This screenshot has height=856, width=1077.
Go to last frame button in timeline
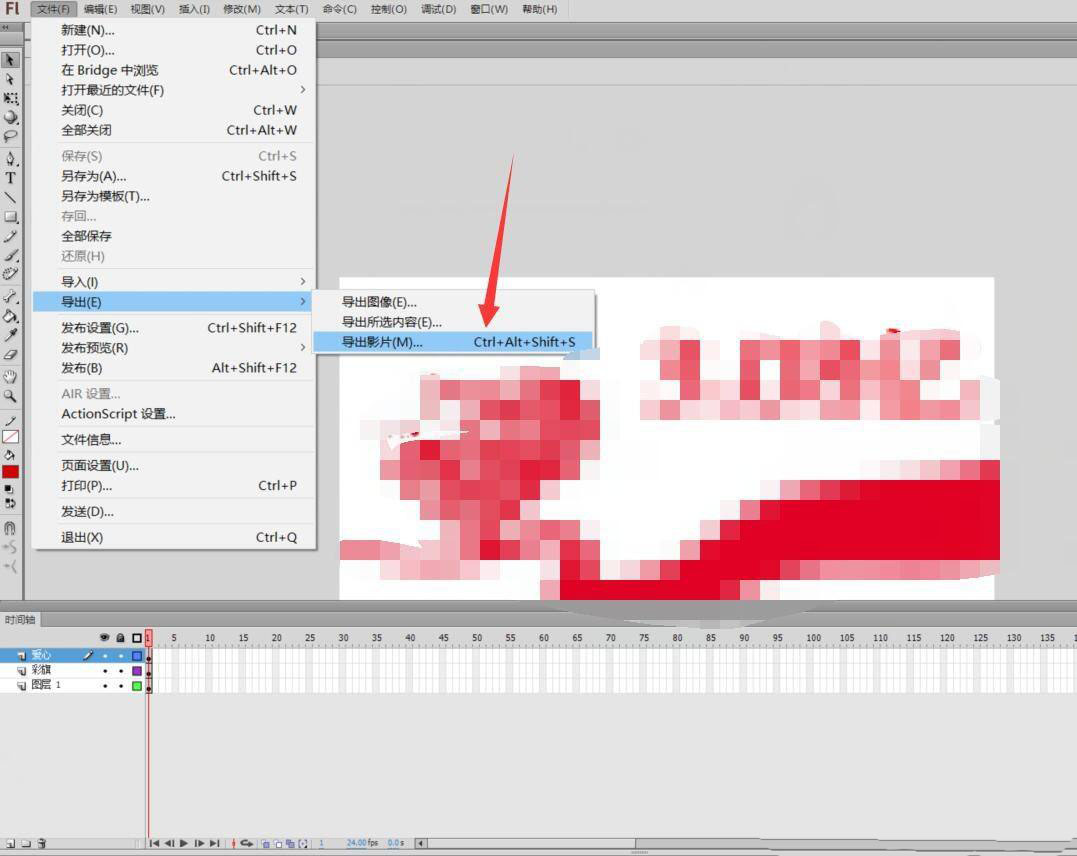pyautogui.click(x=214, y=843)
